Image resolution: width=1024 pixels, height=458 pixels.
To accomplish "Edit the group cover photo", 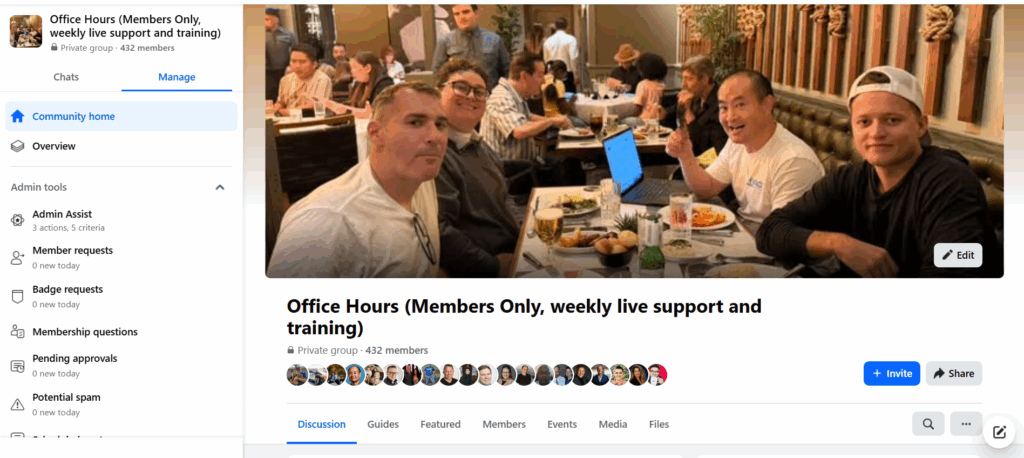I will [x=958, y=255].
